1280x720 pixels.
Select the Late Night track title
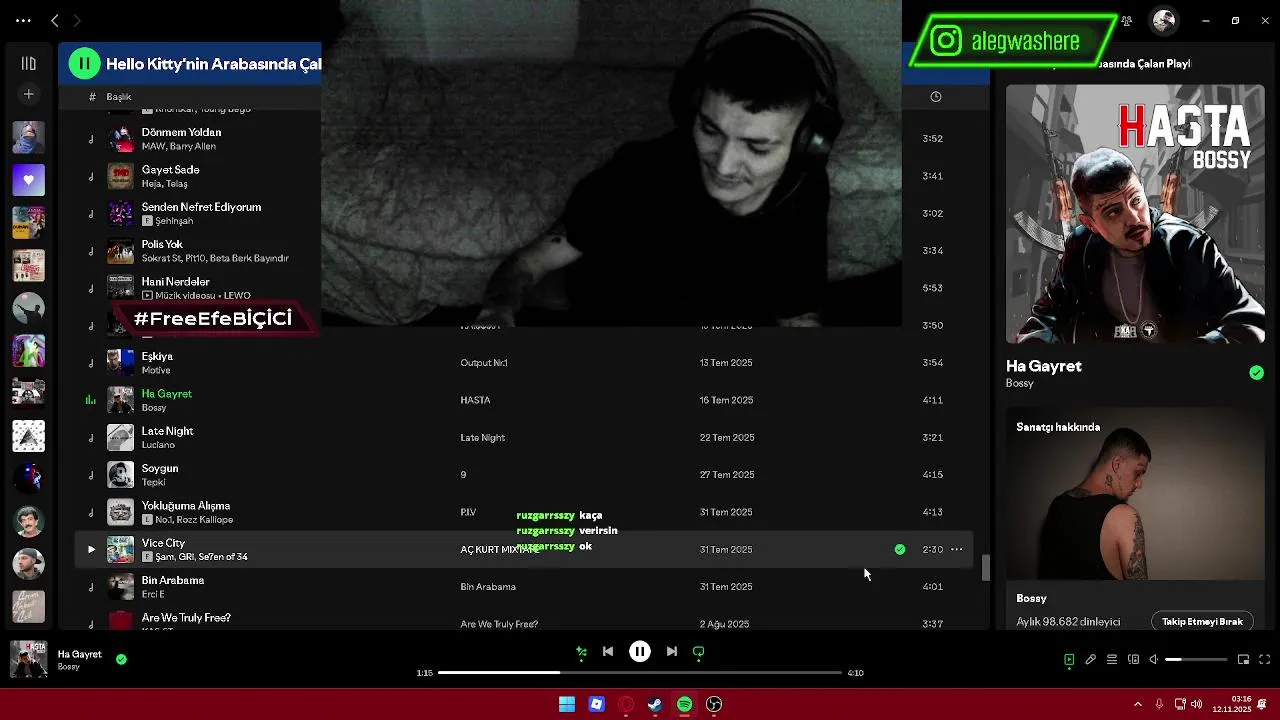[167, 431]
